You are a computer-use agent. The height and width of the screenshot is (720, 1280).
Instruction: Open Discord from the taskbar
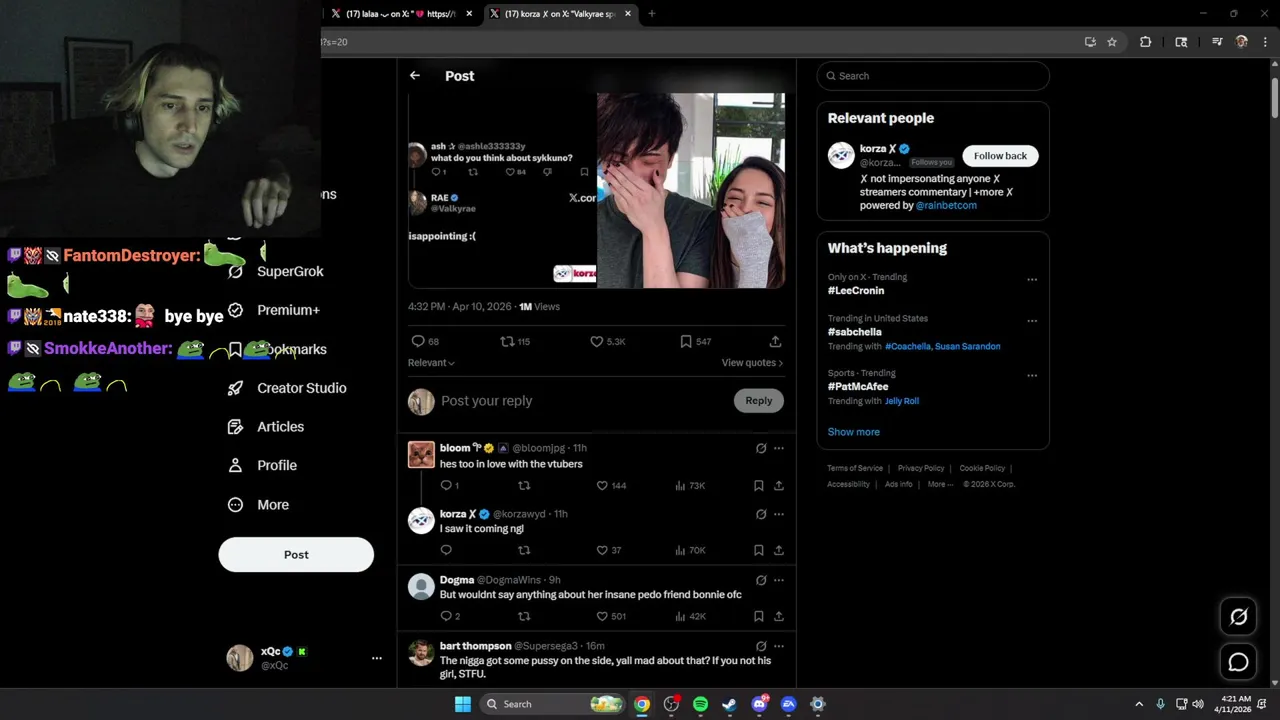click(x=759, y=704)
